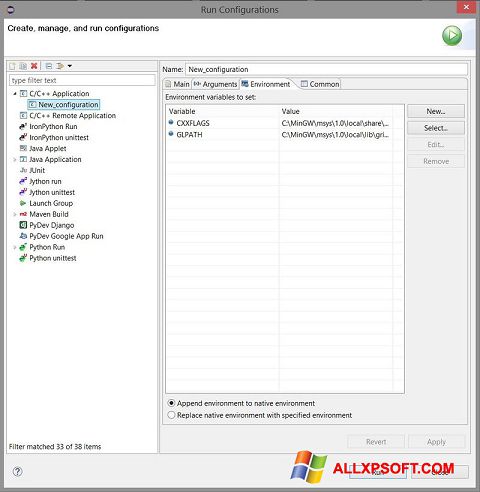Click the duplicate configuration icon
Viewport: 480px width, 492px height.
point(23,66)
